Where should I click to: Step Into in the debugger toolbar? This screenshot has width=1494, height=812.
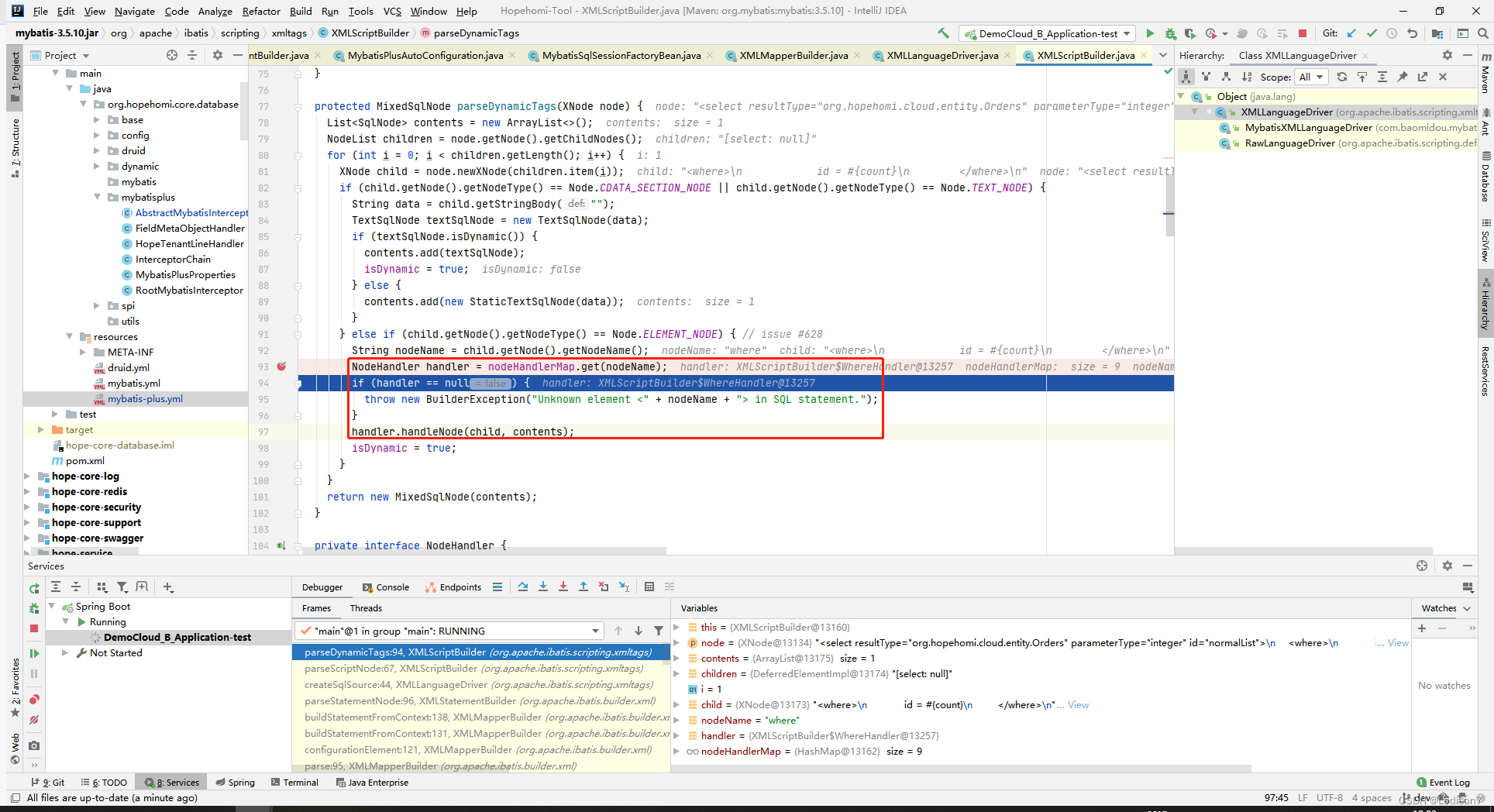pos(543,587)
